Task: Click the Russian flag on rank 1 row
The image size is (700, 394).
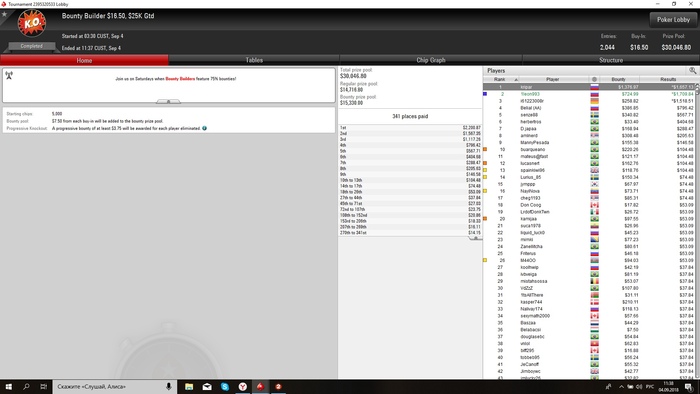Action: (x=594, y=87)
